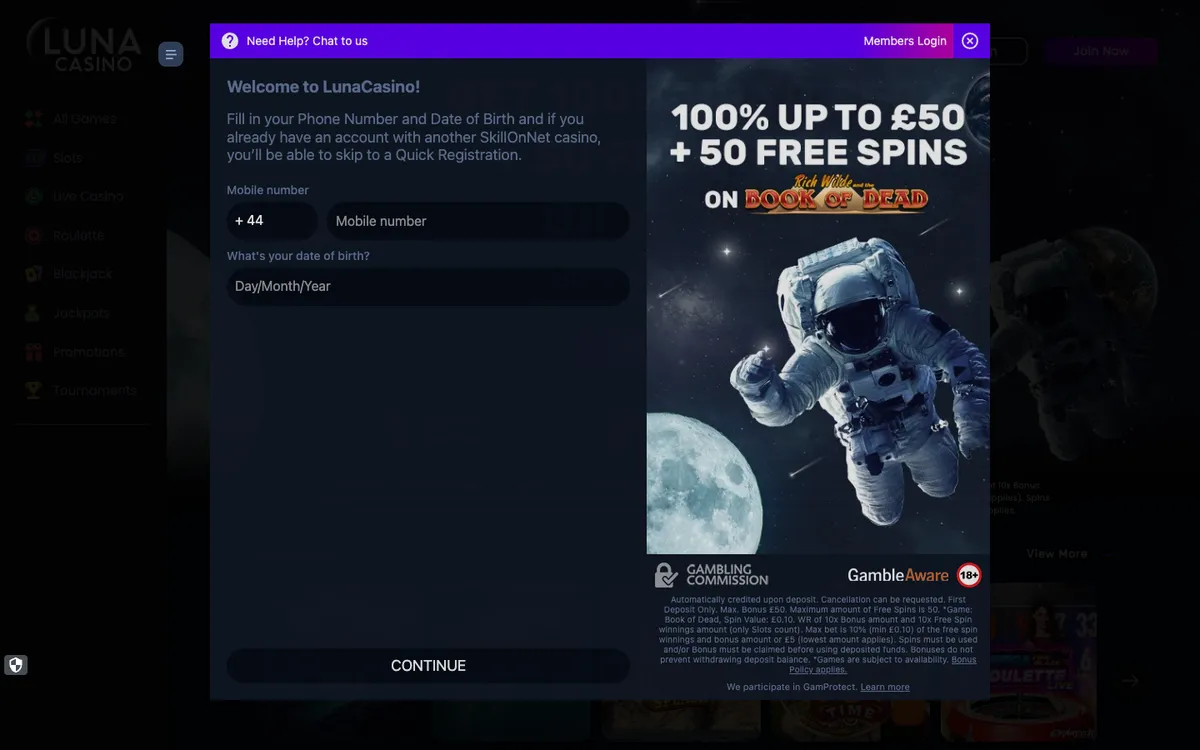Click the Day/Month/Year date field

pos(428,286)
